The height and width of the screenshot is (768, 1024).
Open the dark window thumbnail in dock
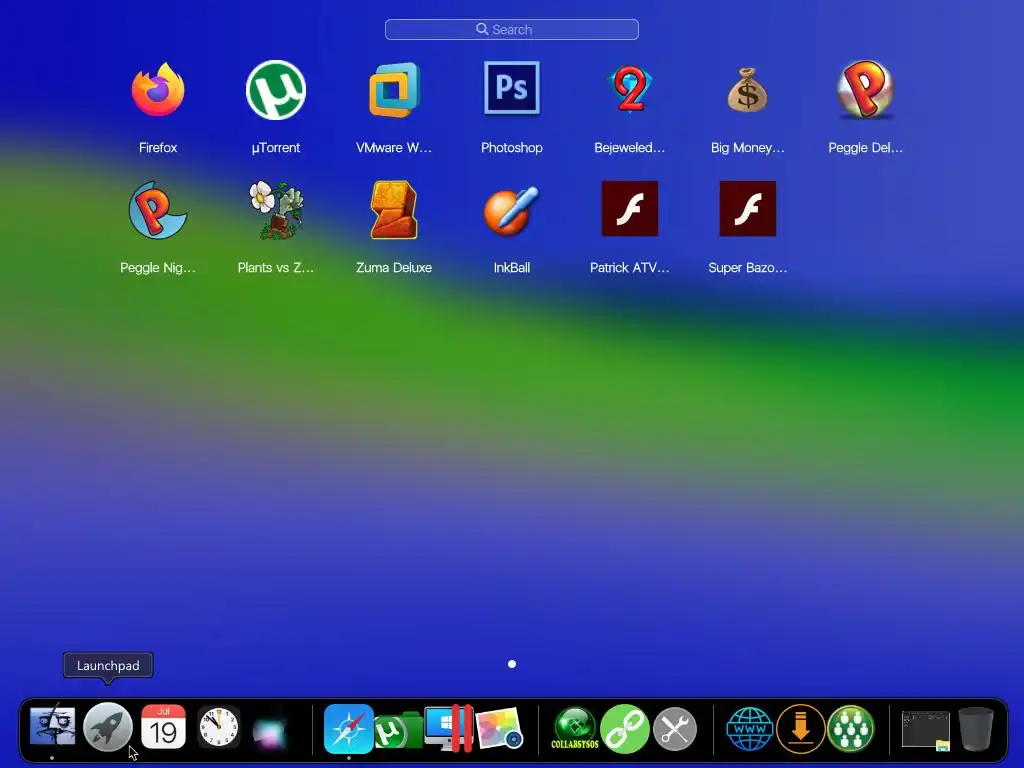click(926, 730)
